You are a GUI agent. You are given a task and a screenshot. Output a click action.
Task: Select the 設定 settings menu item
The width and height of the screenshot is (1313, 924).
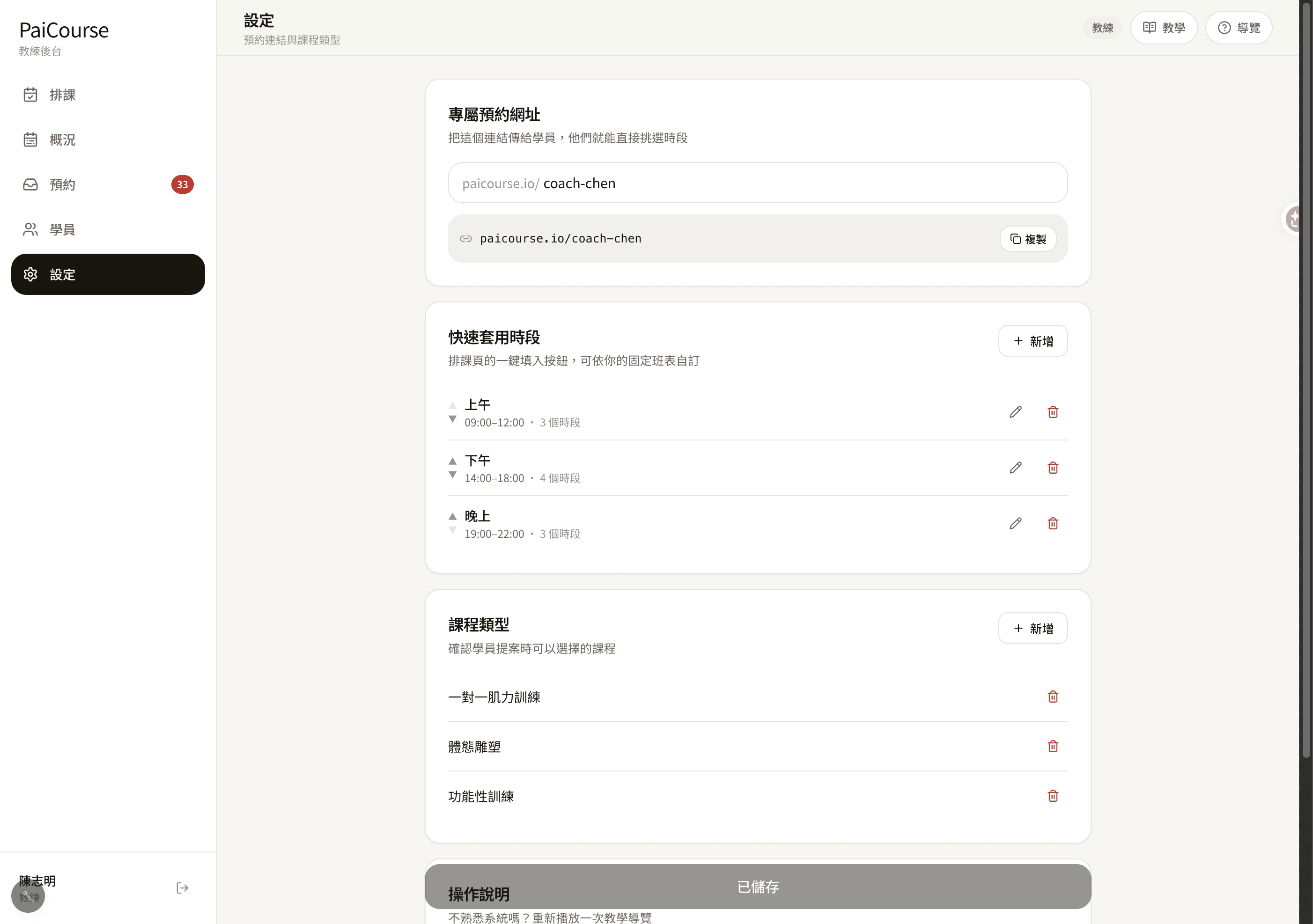pyautogui.click(x=108, y=274)
